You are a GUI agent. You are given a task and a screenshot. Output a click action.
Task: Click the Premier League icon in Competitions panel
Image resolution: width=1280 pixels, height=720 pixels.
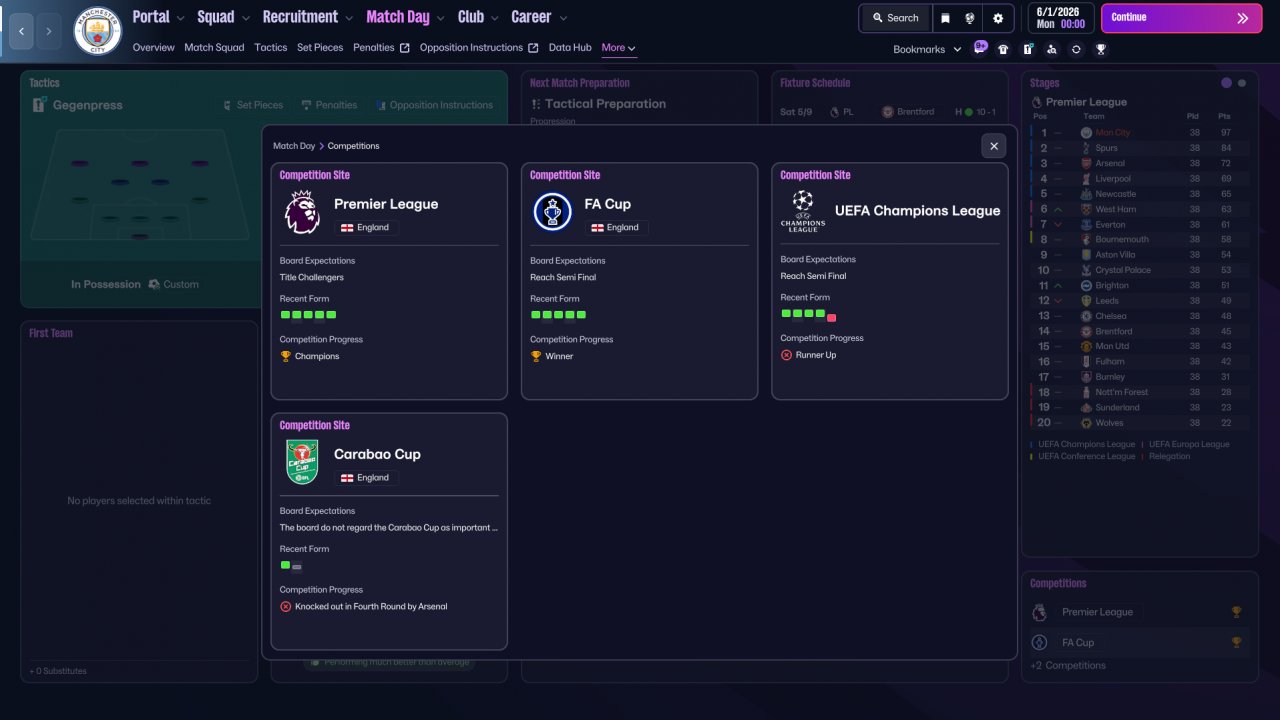pos(1040,612)
